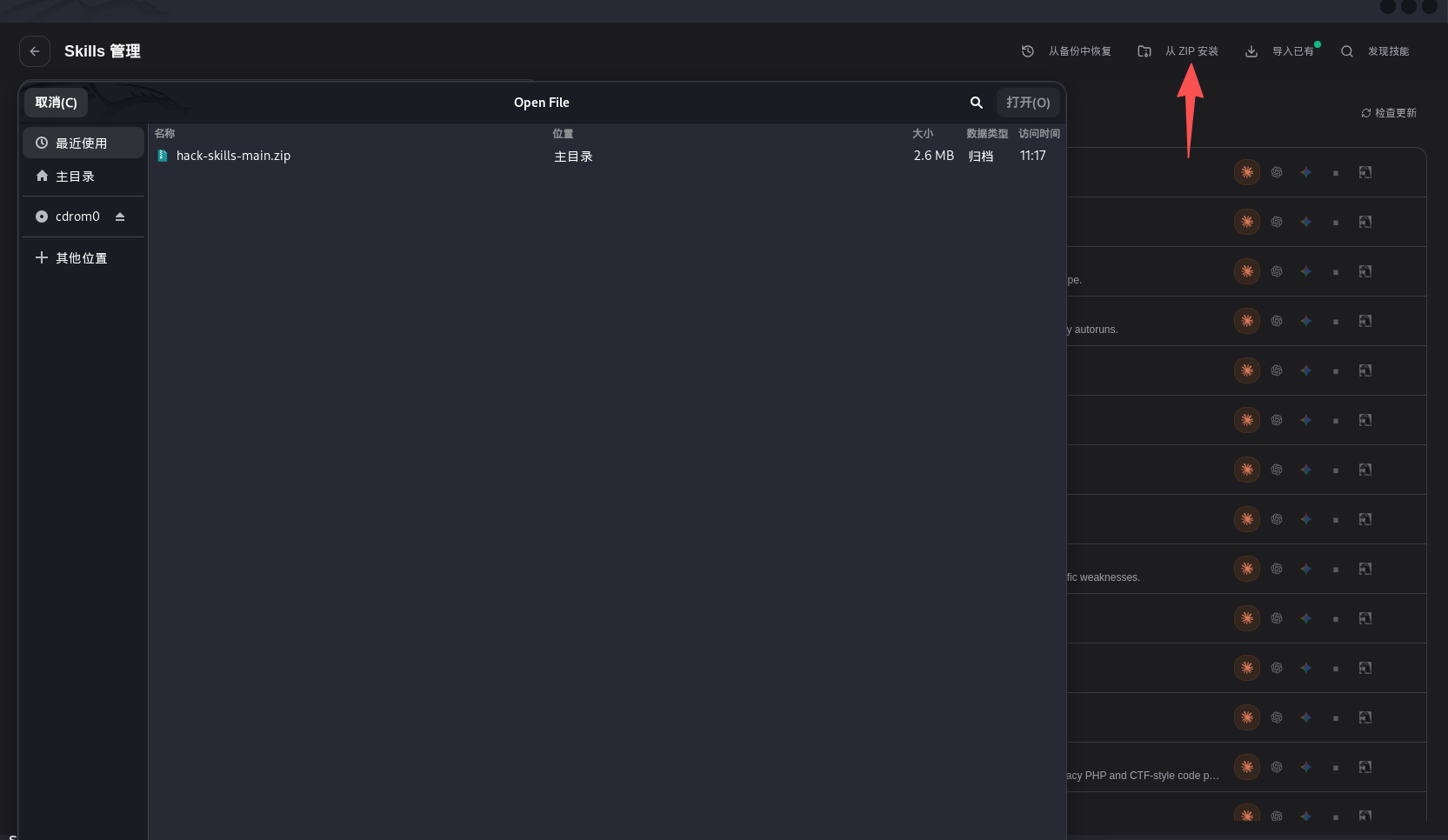
Task: Click the square icon in the 'fic weaknesses.' row
Action: [1336, 570]
